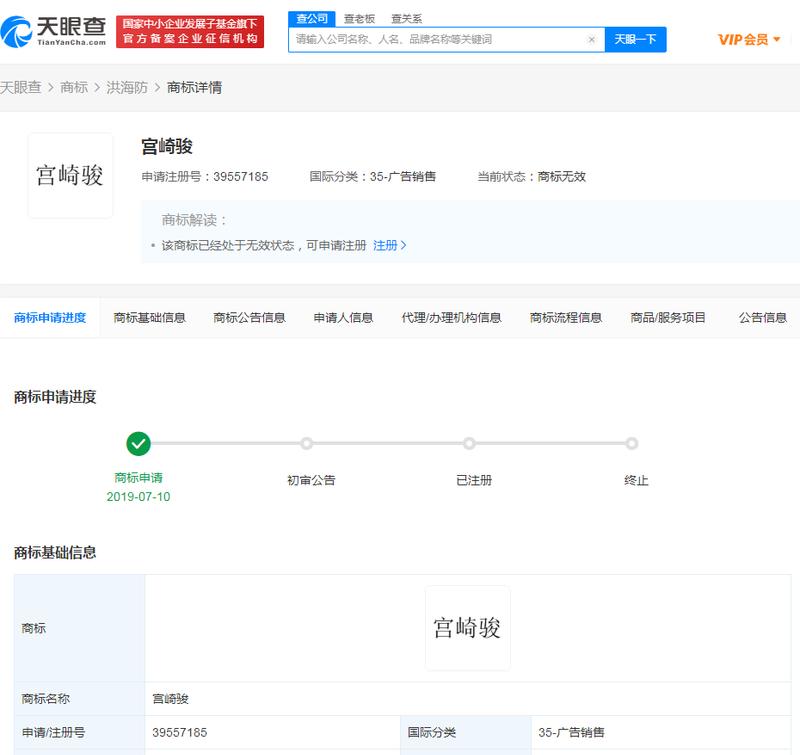The width and height of the screenshot is (800, 755).
Task: Click the 天眼一下 search button
Action: pos(635,39)
